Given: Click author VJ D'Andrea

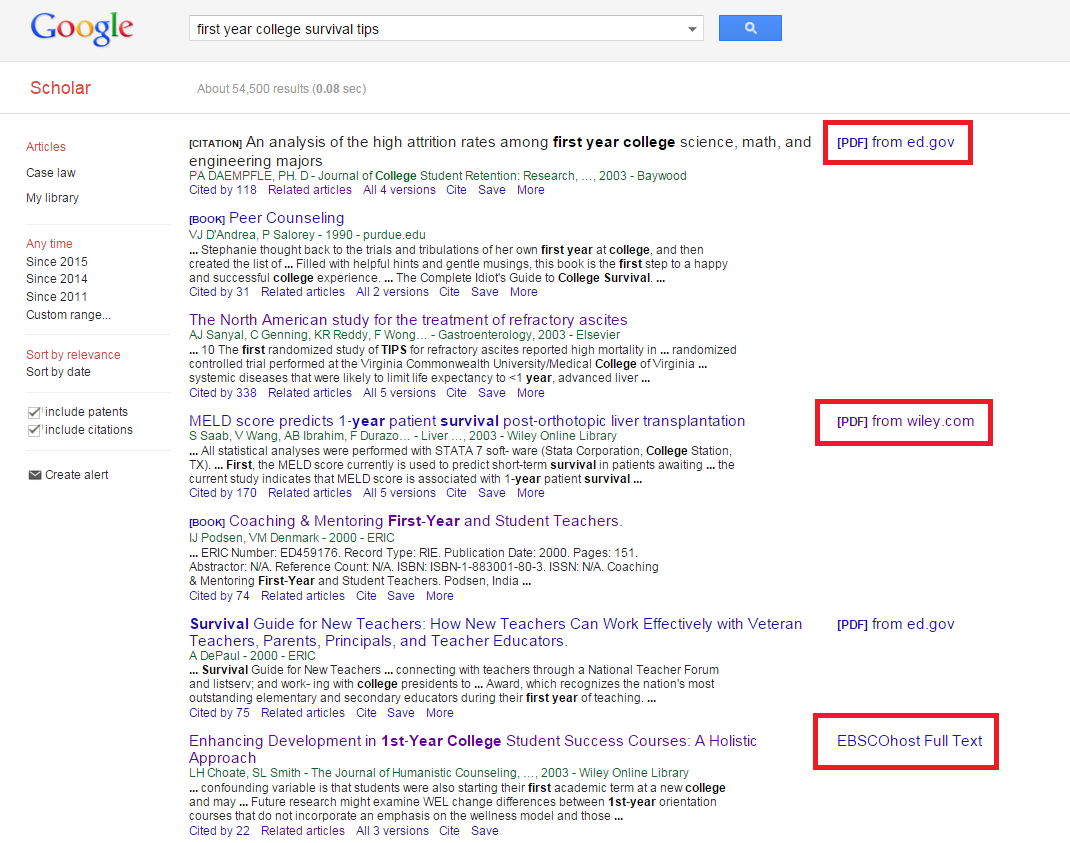Looking at the screenshot, I should 222,235.
